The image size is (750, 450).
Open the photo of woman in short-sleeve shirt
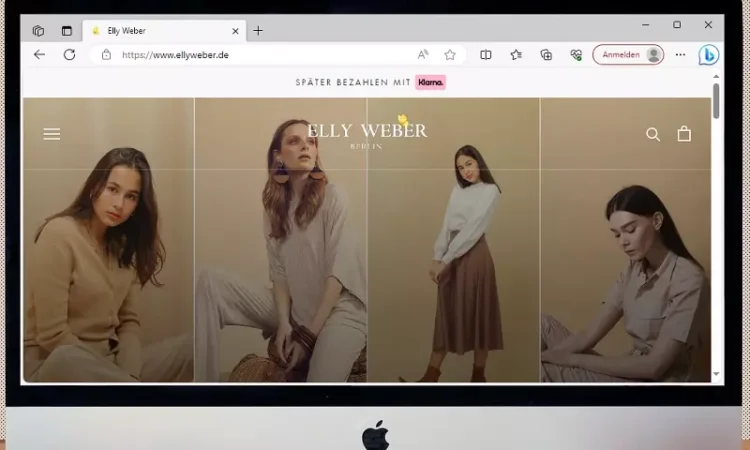(x=626, y=240)
